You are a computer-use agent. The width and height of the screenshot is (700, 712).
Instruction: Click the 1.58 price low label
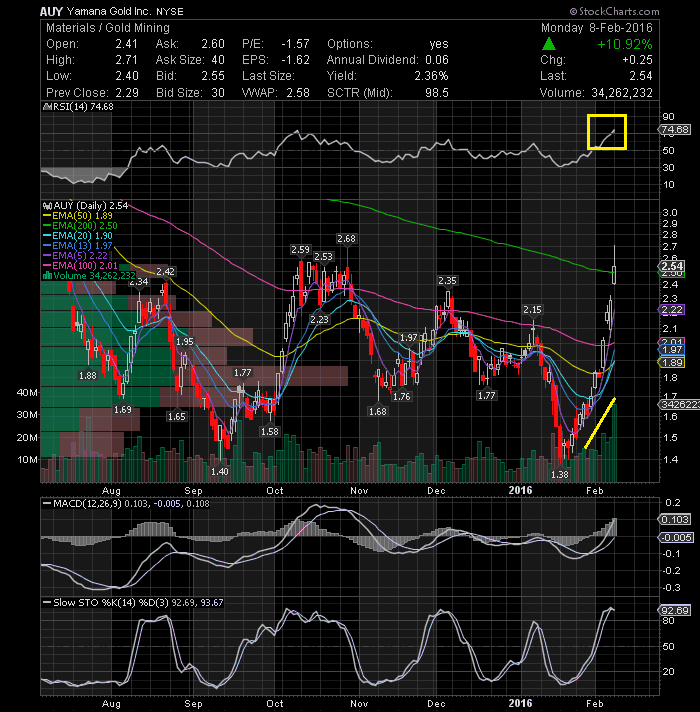click(x=270, y=431)
